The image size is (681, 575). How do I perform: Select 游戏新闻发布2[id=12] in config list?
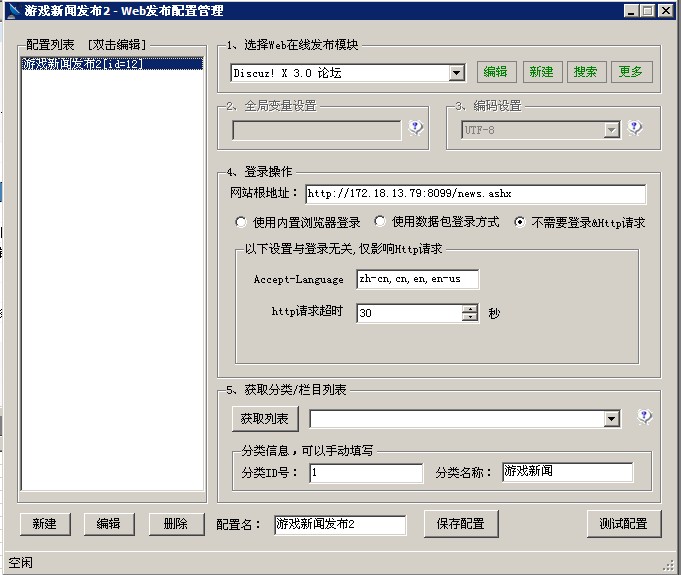112,64
